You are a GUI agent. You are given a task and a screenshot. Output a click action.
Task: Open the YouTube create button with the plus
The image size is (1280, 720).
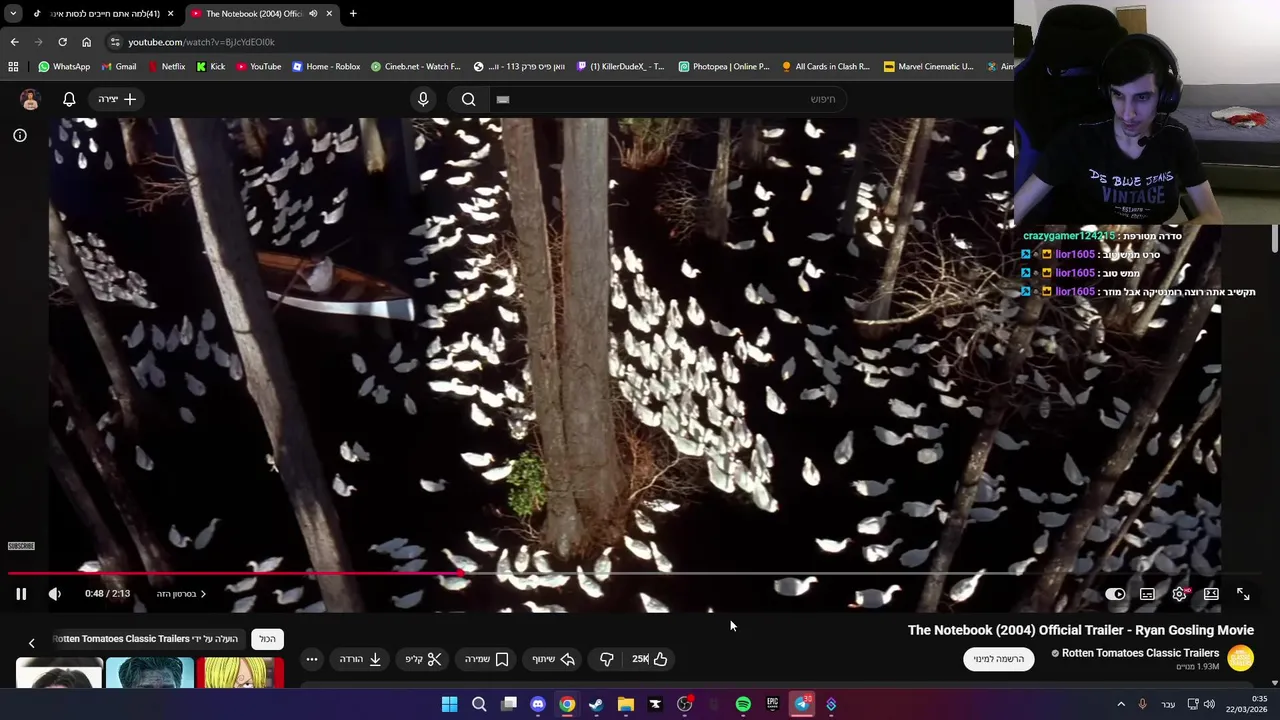[x=117, y=99]
